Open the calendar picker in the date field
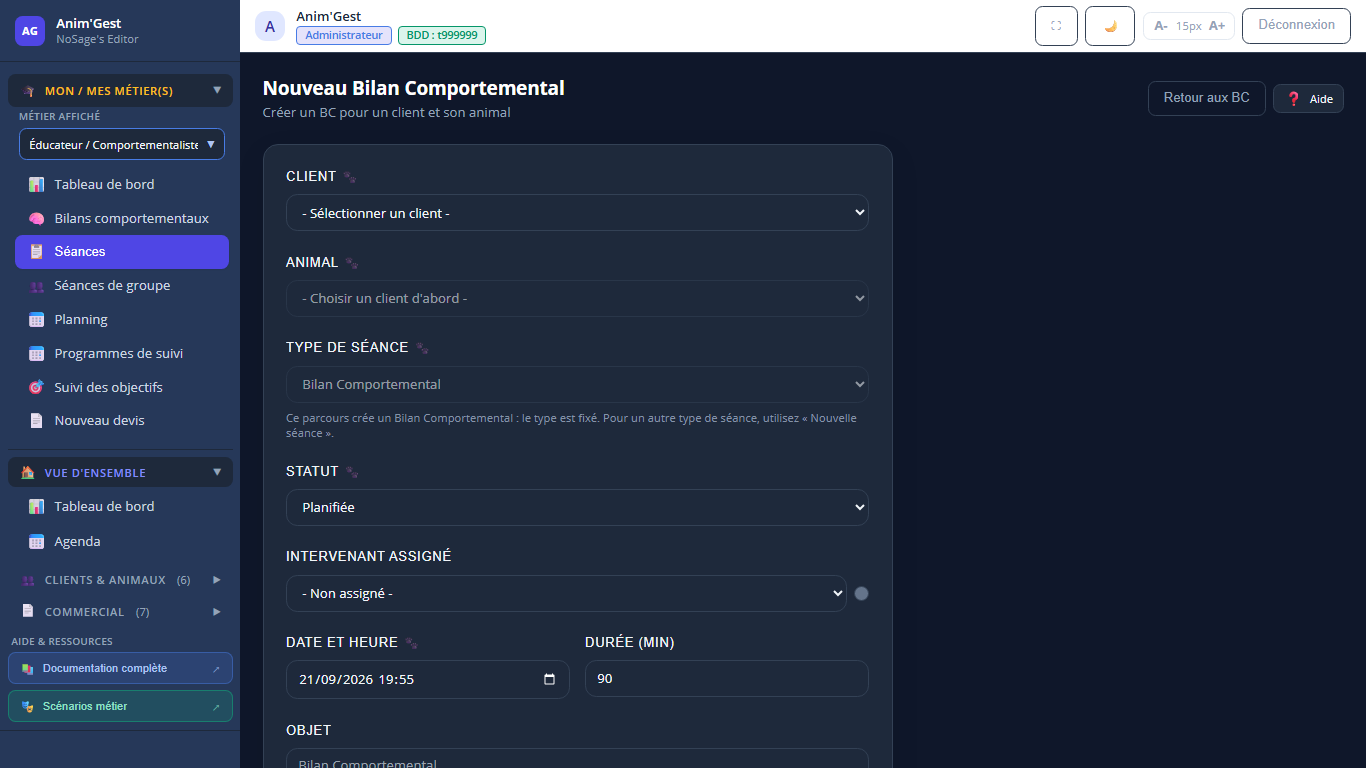This screenshot has height=768, width=1366. 549,679
